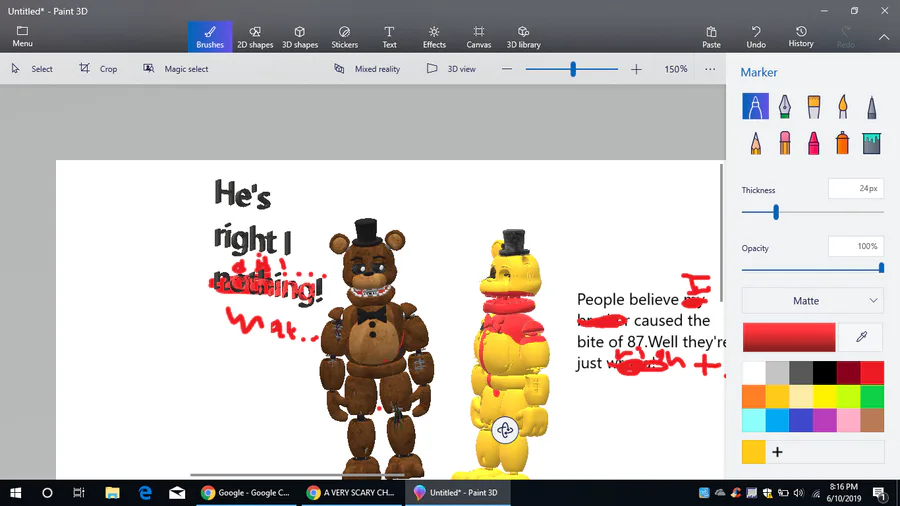
Task: Open the Mail app from the taskbar
Action: click(x=177, y=493)
